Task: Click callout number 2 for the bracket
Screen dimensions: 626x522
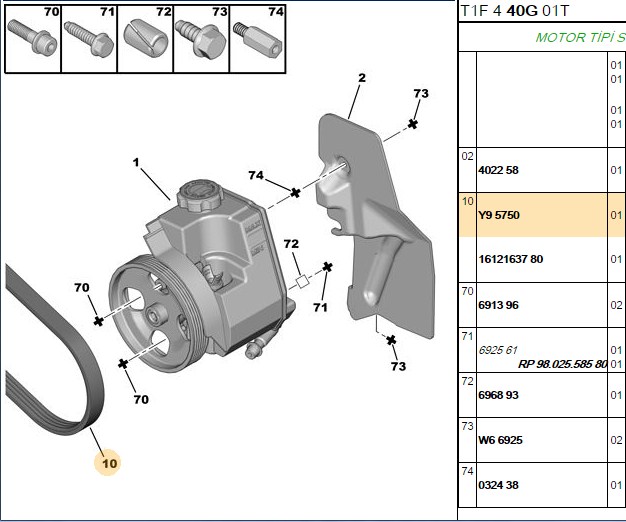Action: pyautogui.click(x=362, y=77)
